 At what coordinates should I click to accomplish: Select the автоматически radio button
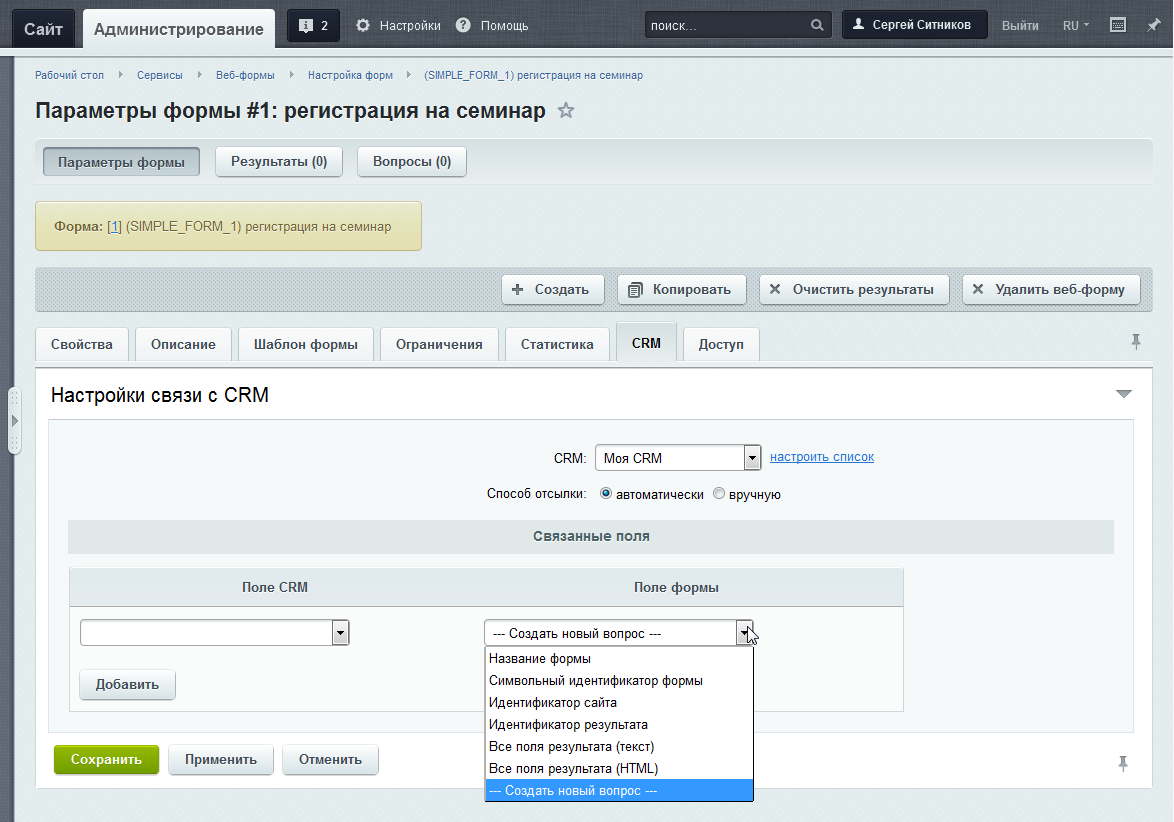pos(606,494)
